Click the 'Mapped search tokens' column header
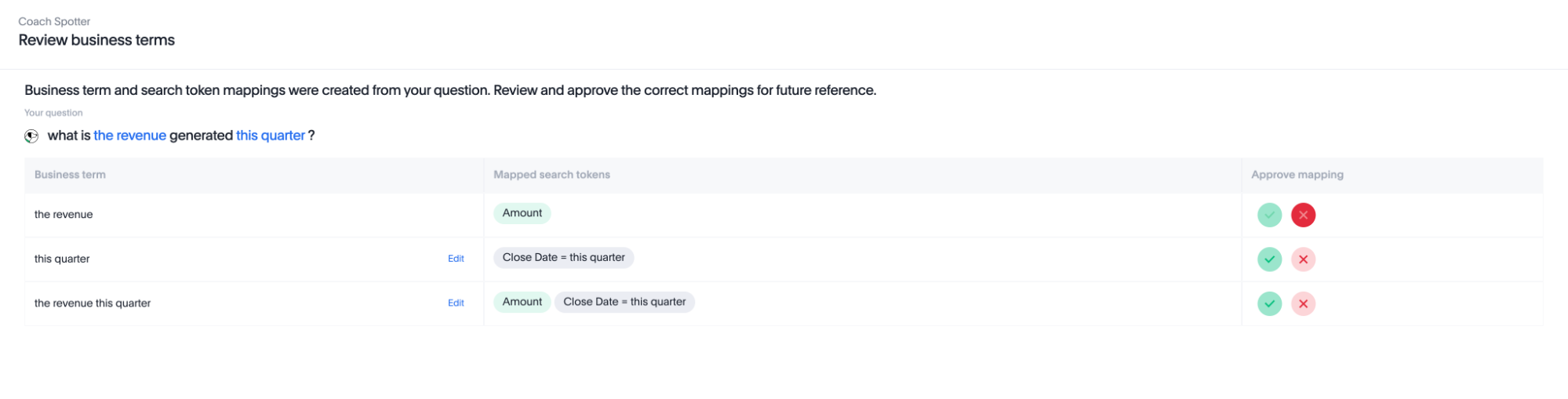The width and height of the screenshot is (1568, 399). coord(551,175)
